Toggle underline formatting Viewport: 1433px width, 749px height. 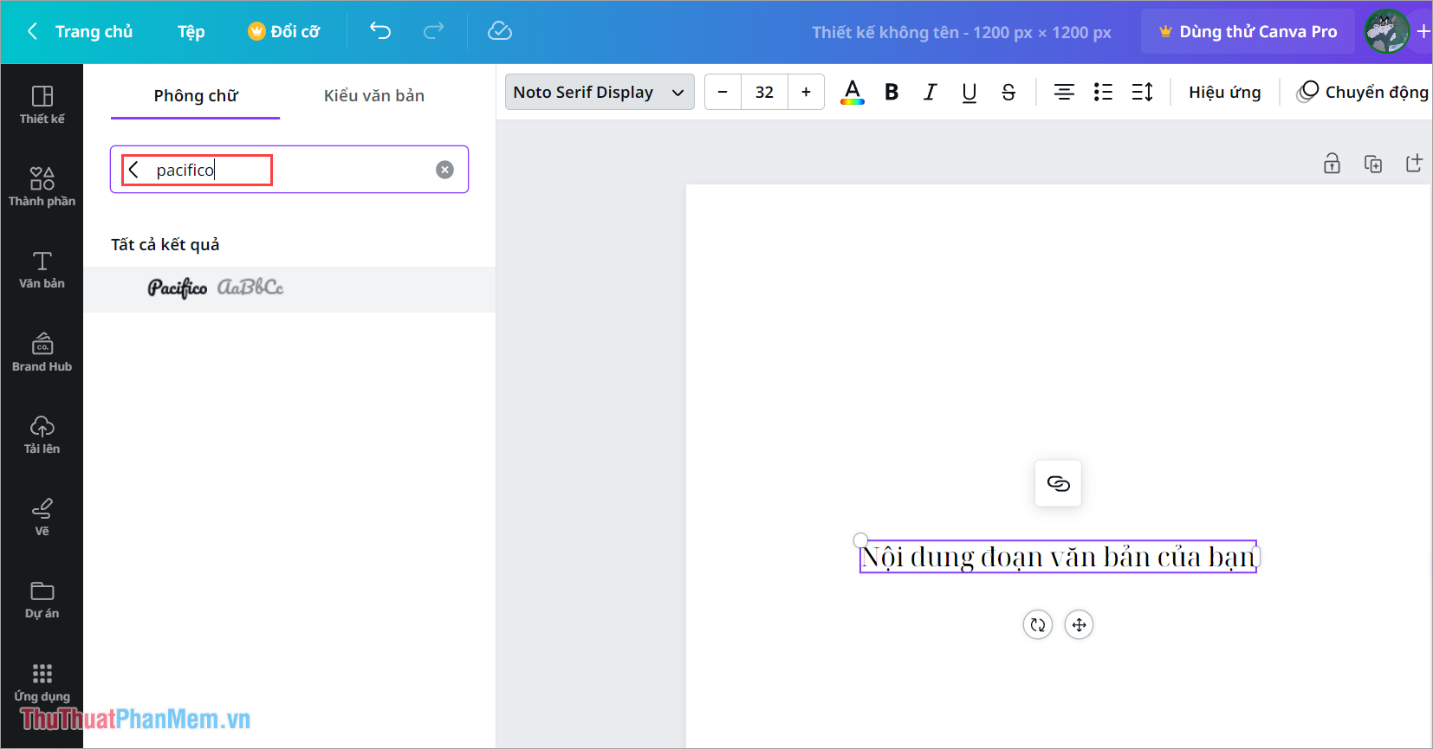969,92
